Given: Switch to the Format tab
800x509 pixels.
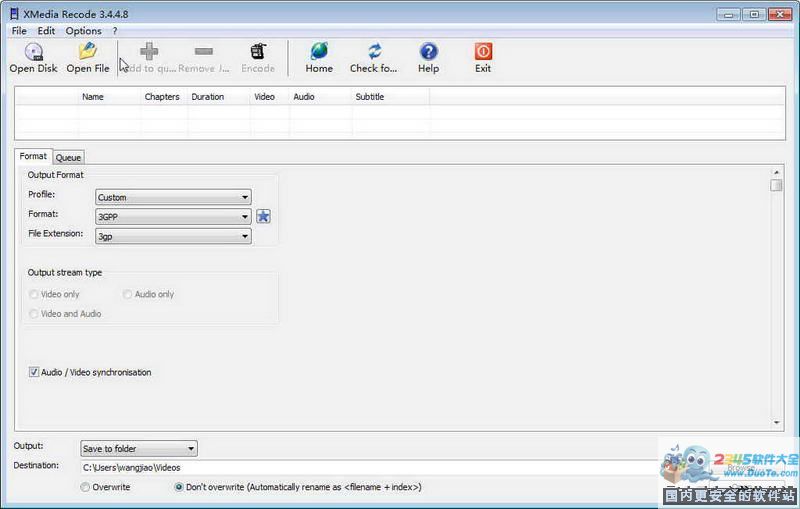Looking at the screenshot, I should pyautogui.click(x=33, y=156).
